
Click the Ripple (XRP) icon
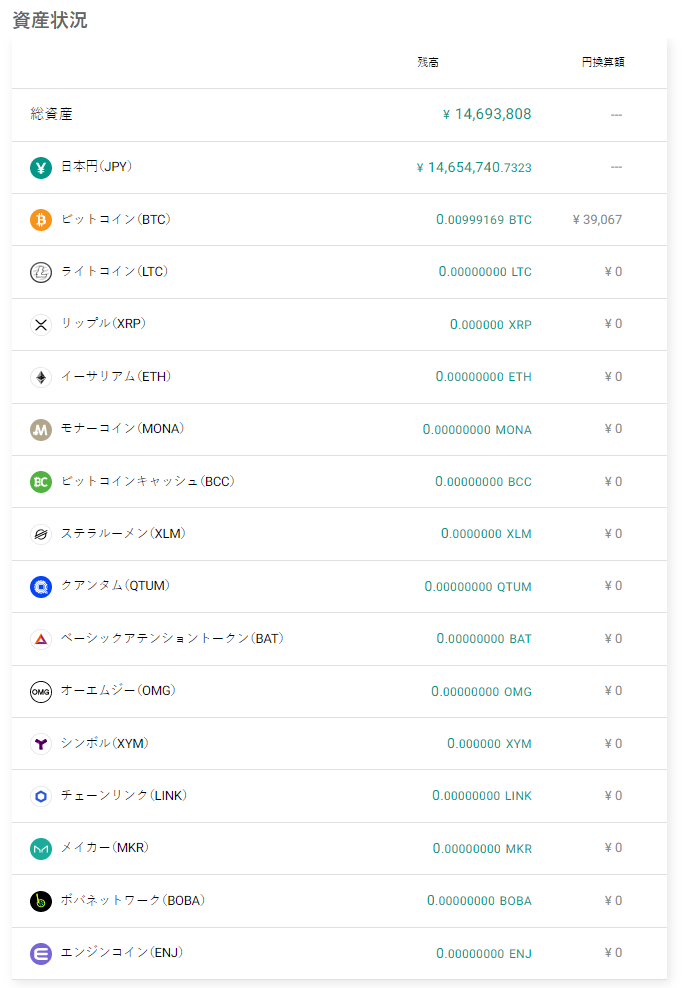pos(41,325)
